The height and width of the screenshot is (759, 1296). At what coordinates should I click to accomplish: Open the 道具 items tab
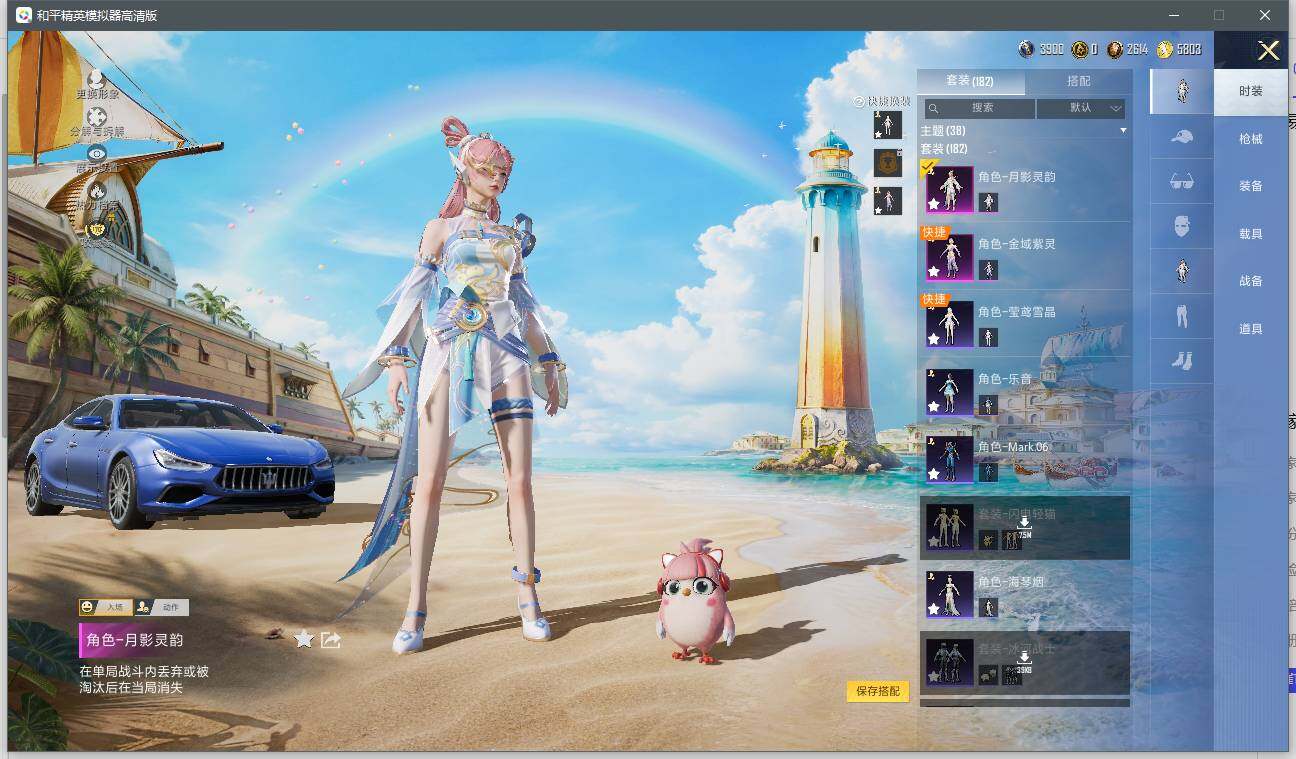[x=1251, y=329]
